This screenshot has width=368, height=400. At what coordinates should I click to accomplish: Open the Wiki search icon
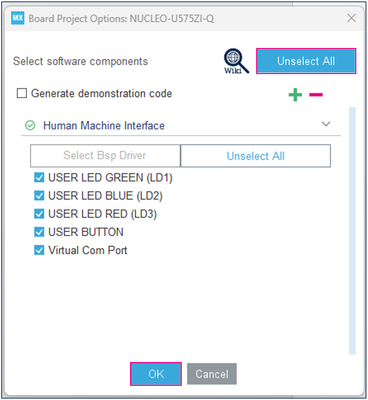[236, 62]
